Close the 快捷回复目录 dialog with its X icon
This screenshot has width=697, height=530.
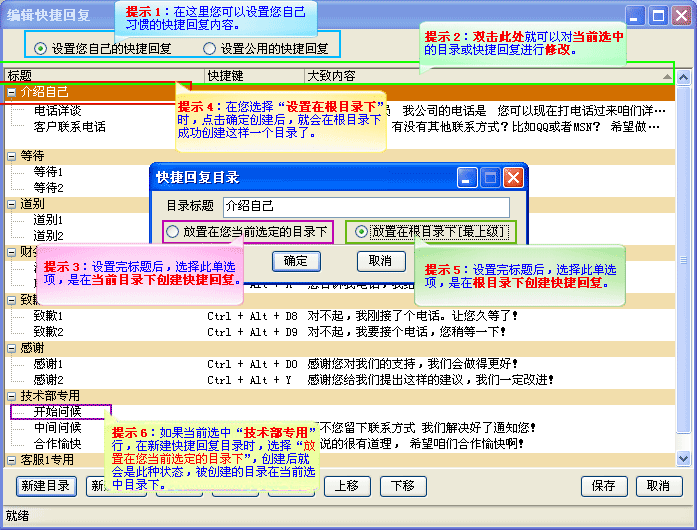(513, 177)
